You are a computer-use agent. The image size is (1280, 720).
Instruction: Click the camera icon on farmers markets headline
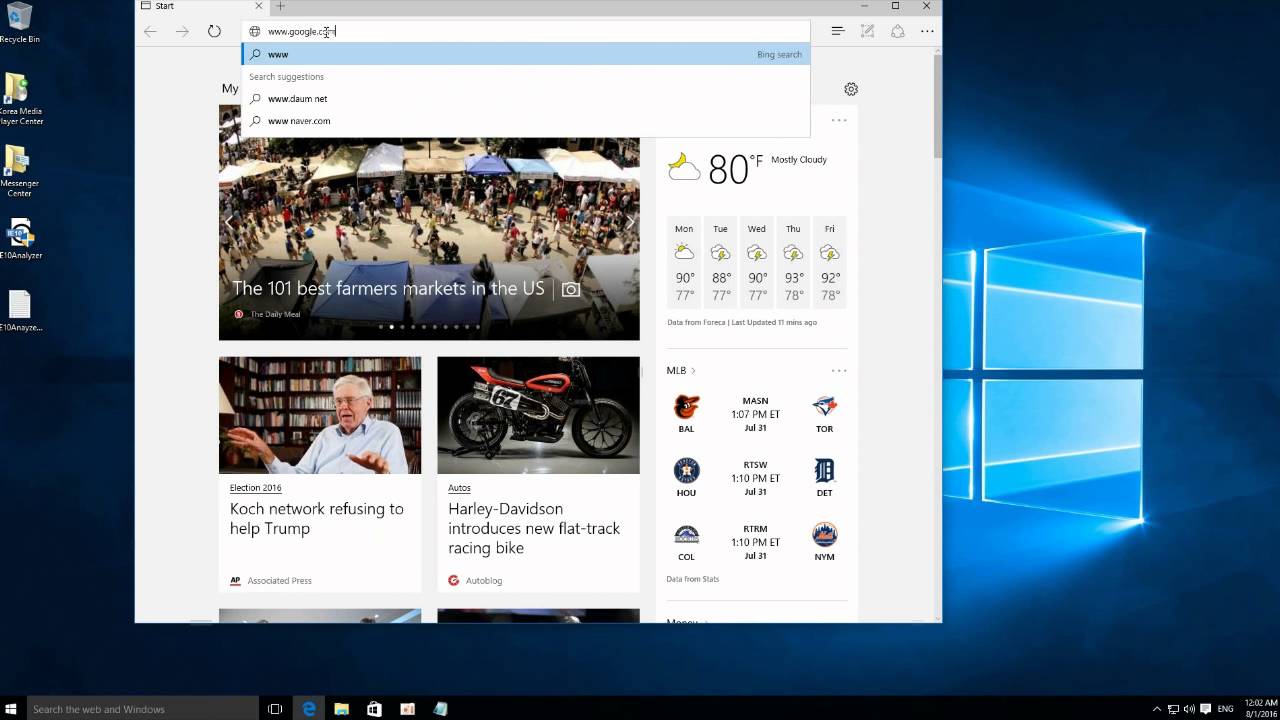click(571, 289)
